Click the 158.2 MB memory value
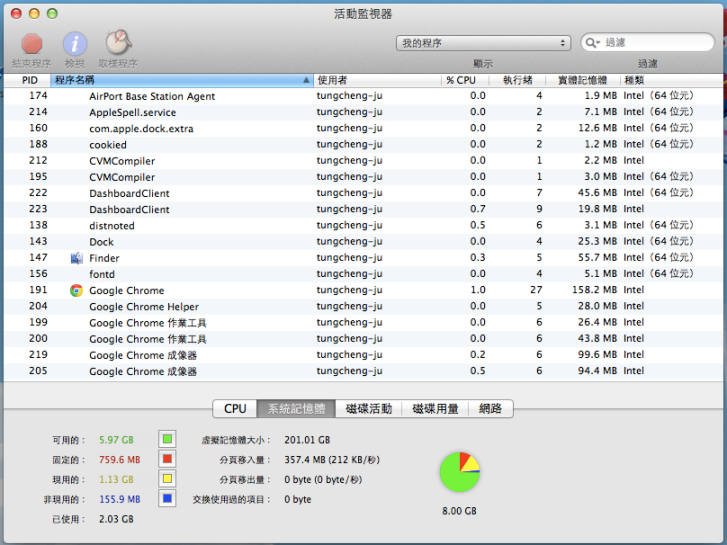Viewport: 727px width, 545px height. [594, 290]
